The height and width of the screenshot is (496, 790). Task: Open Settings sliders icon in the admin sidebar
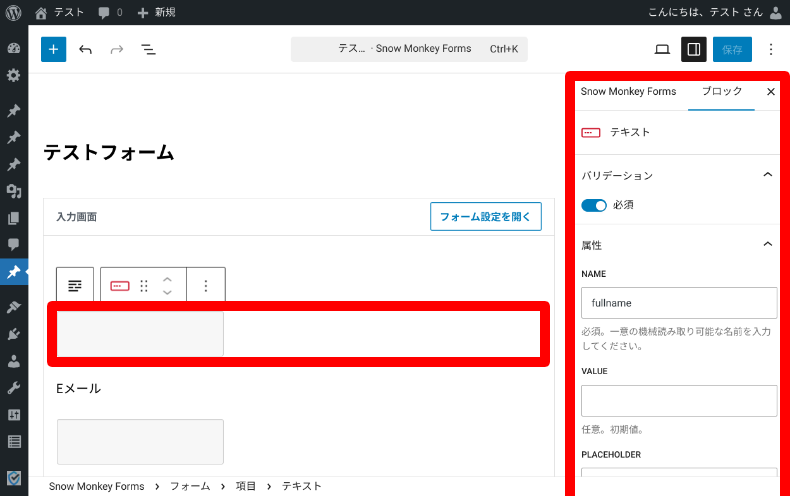click(14, 415)
